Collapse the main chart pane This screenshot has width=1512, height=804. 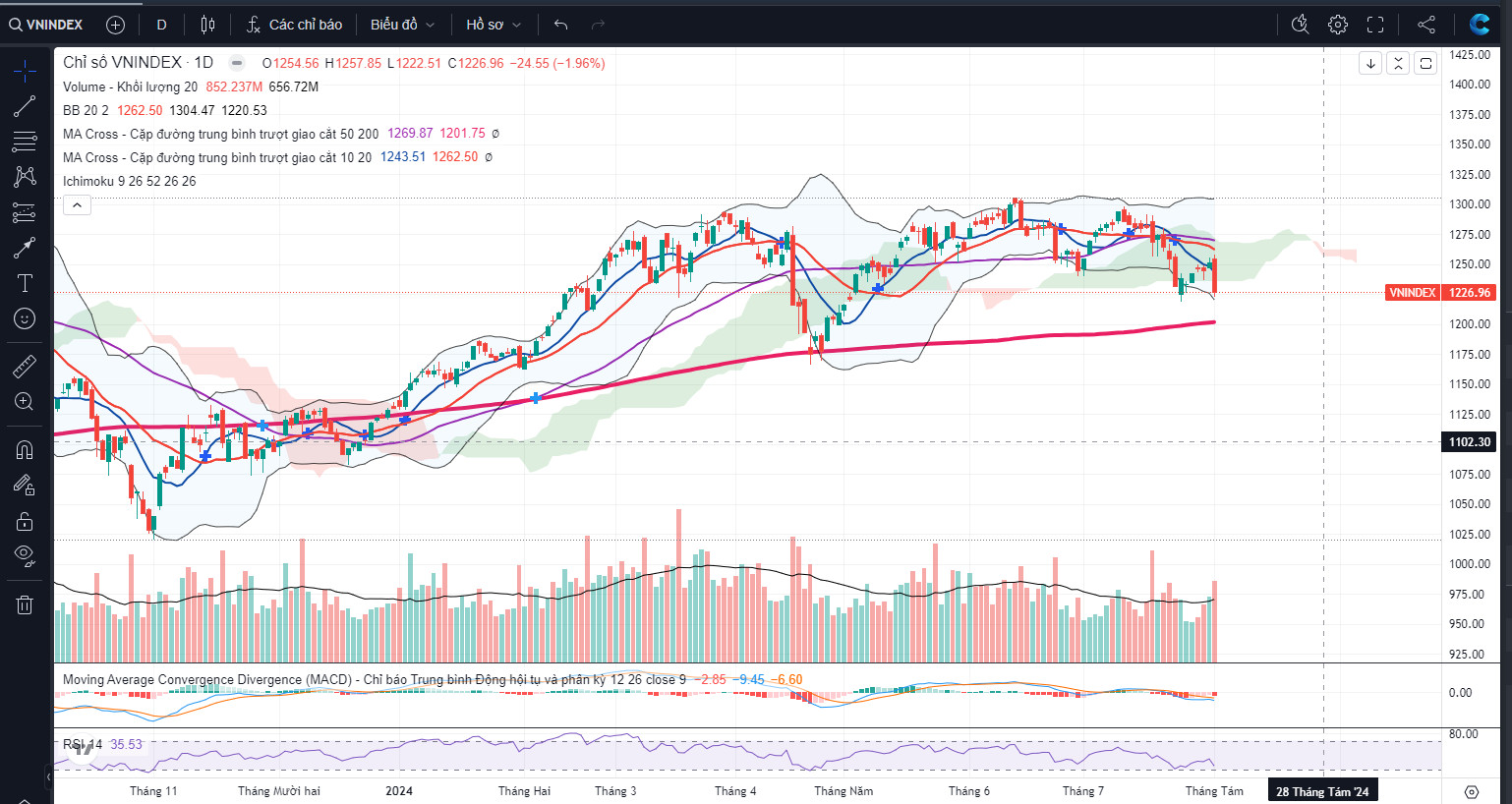[x=1398, y=63]
